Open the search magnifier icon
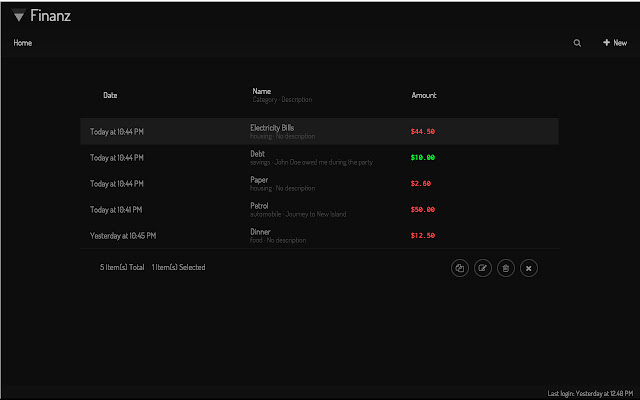The height and width of the screenshot is (400, 640). [x=577, y=43]
